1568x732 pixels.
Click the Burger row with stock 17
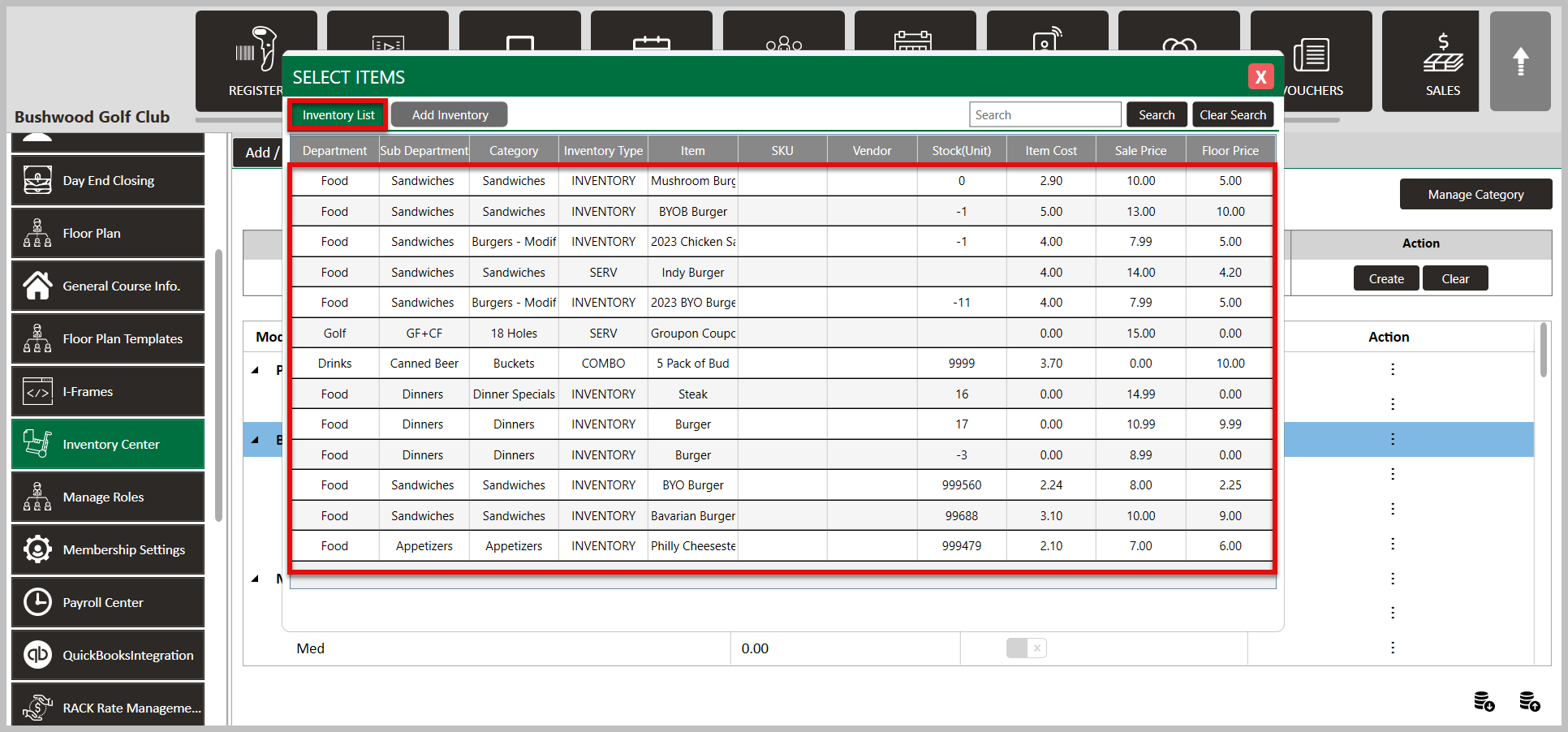pyautogui.click(x=782, y=424)
